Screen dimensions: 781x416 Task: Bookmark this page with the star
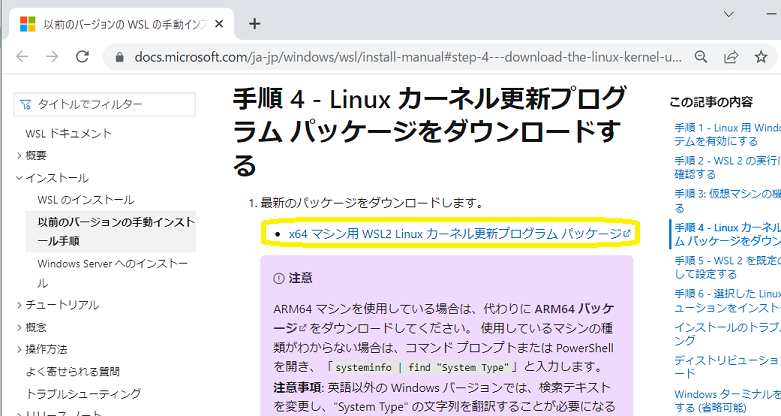(761, 57)
